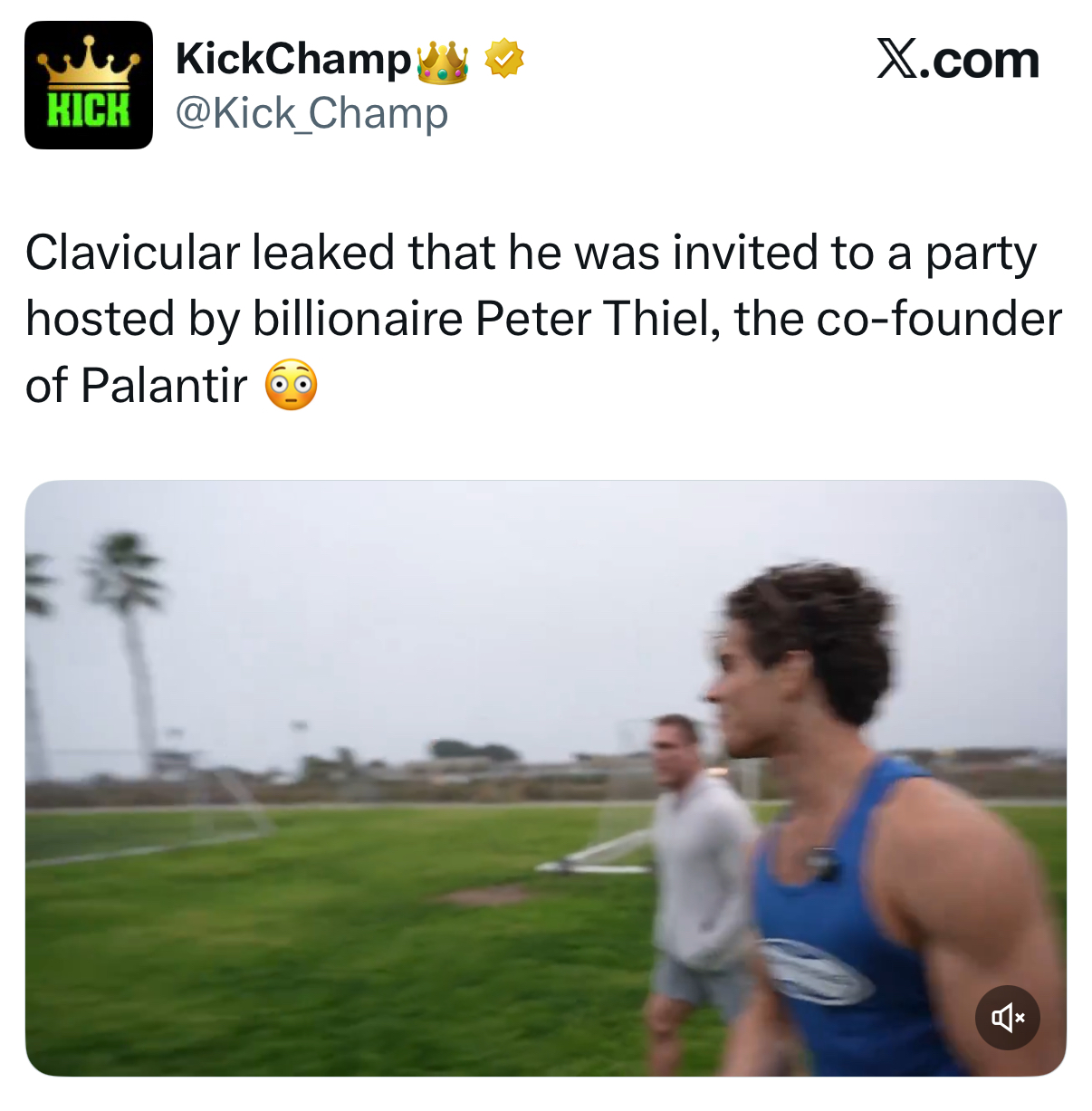Viewport: 1092px width, 1111px height.
Task: Click the word Clavicular in the post
Action: (132, 253)
